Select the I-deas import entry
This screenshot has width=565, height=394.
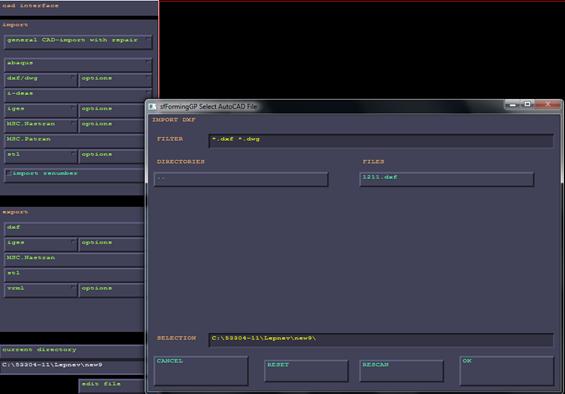click(78, 95)
